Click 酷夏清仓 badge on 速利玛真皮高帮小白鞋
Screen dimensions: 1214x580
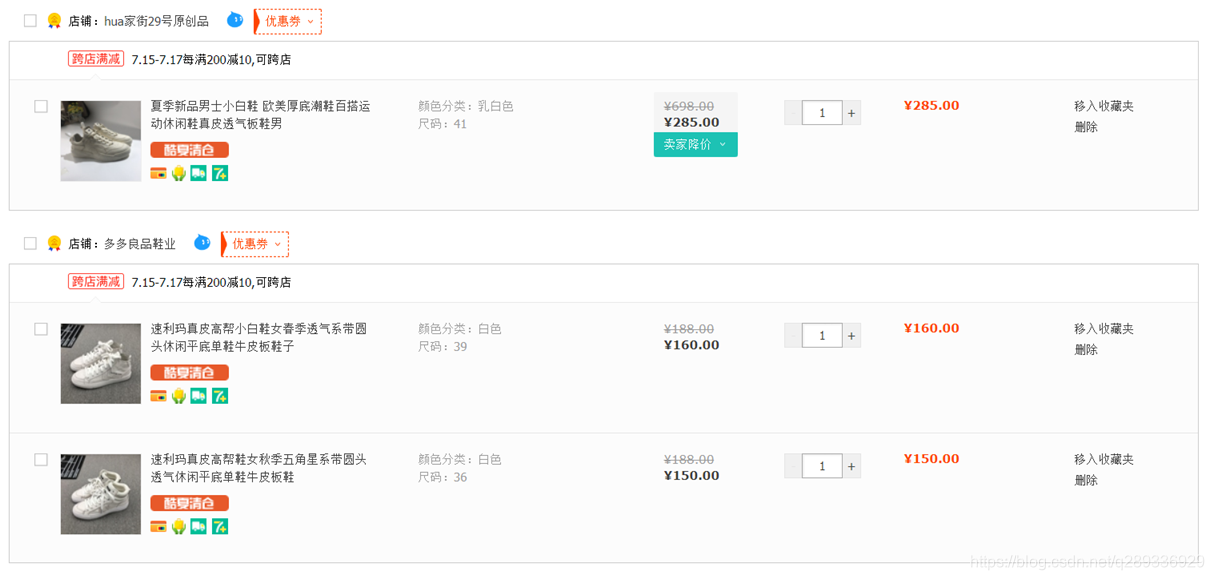(190, 373)
